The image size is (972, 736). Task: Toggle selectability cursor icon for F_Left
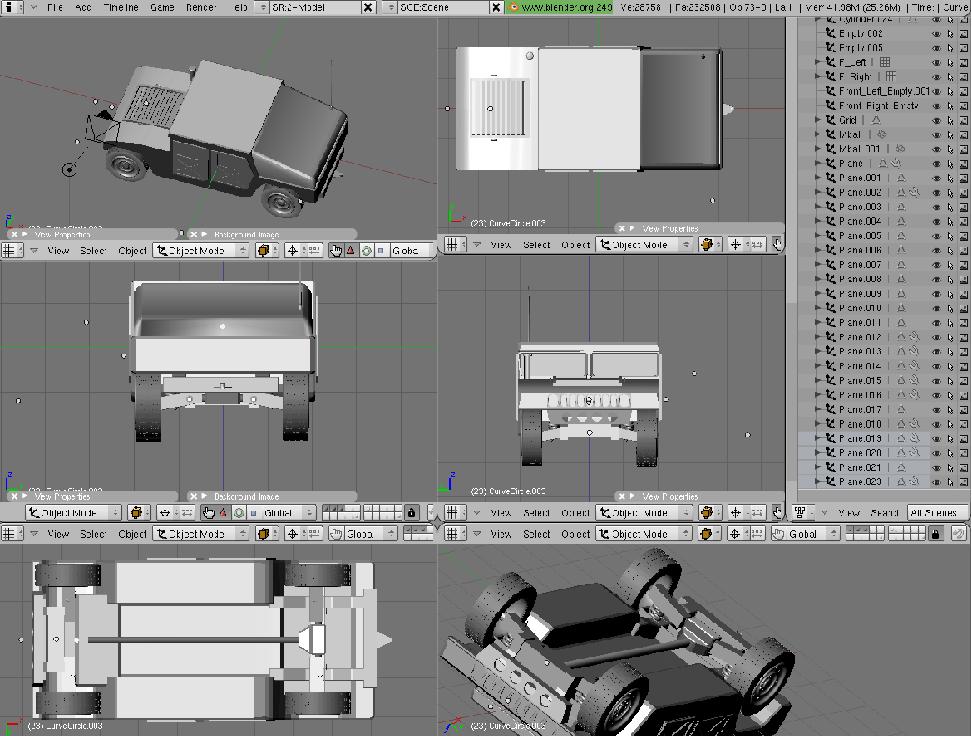pos(950,63)
